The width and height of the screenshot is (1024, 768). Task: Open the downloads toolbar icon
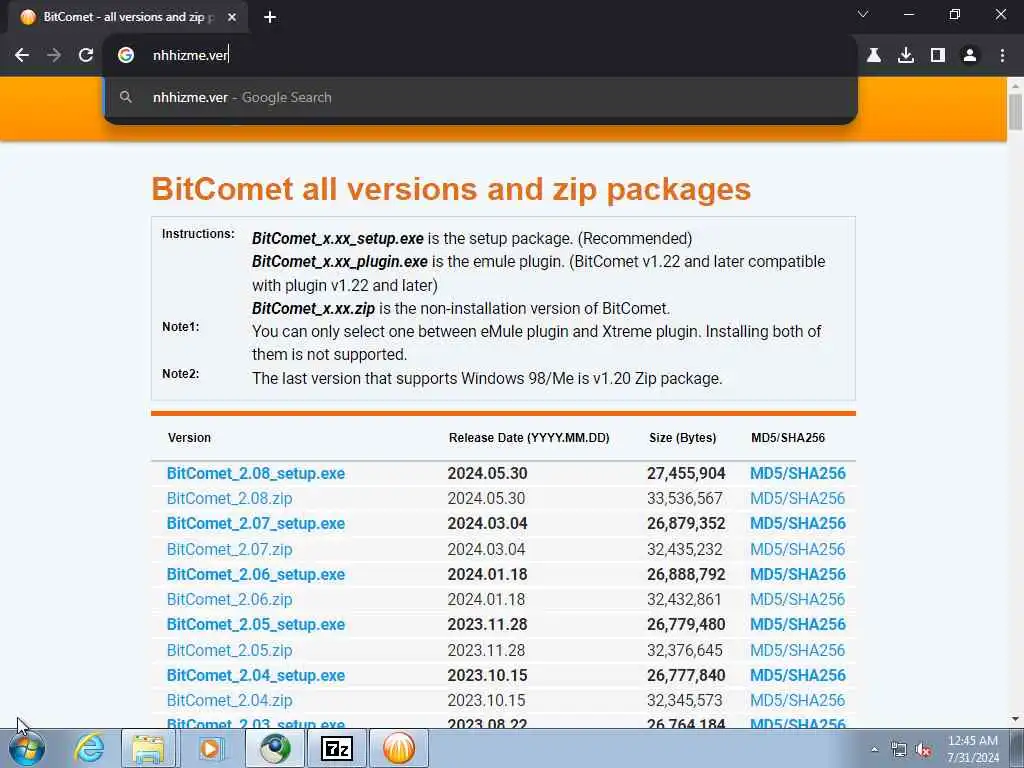coord(906,56)
